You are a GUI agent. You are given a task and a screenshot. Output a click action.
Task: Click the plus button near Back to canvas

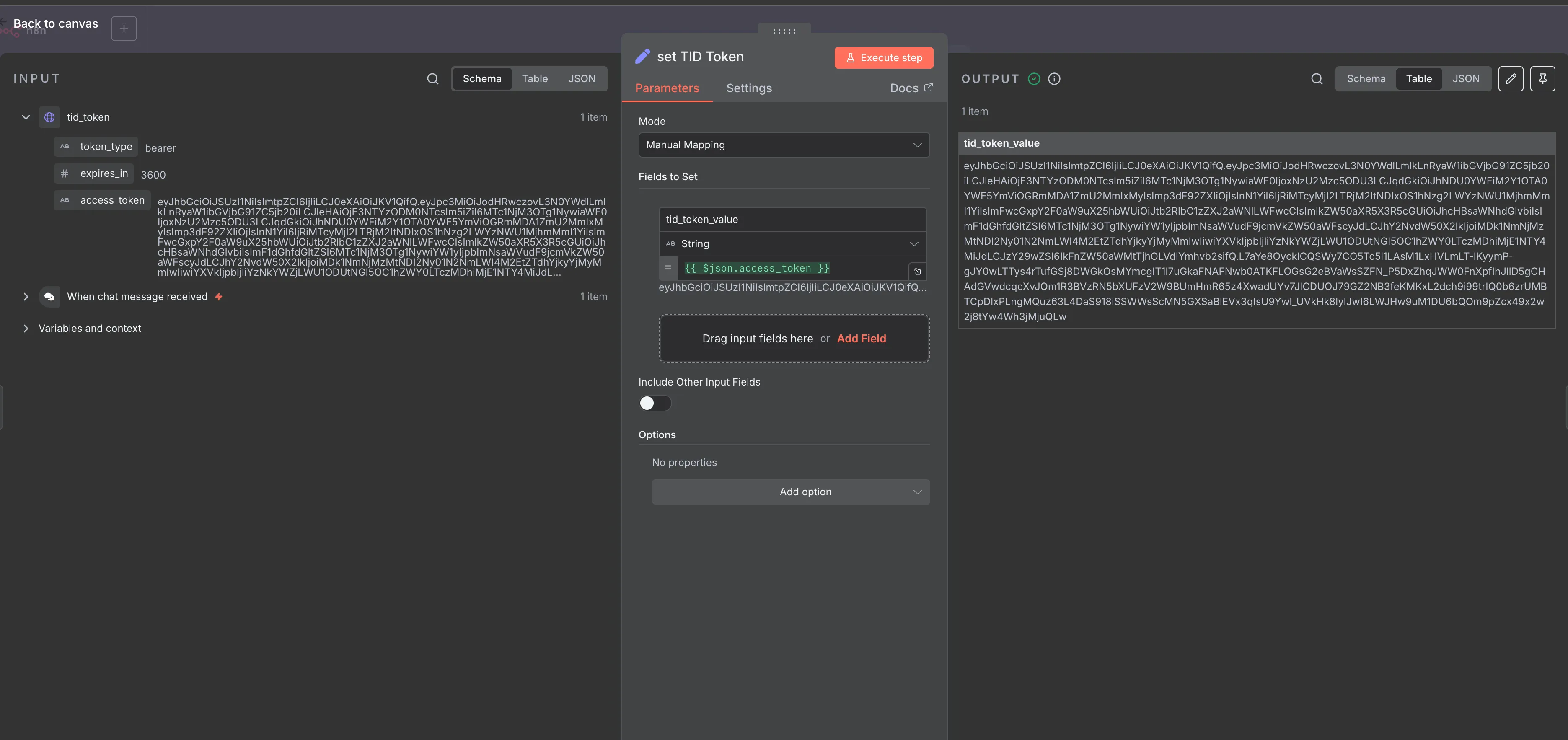pyautogui.click(x=124, y=28)
